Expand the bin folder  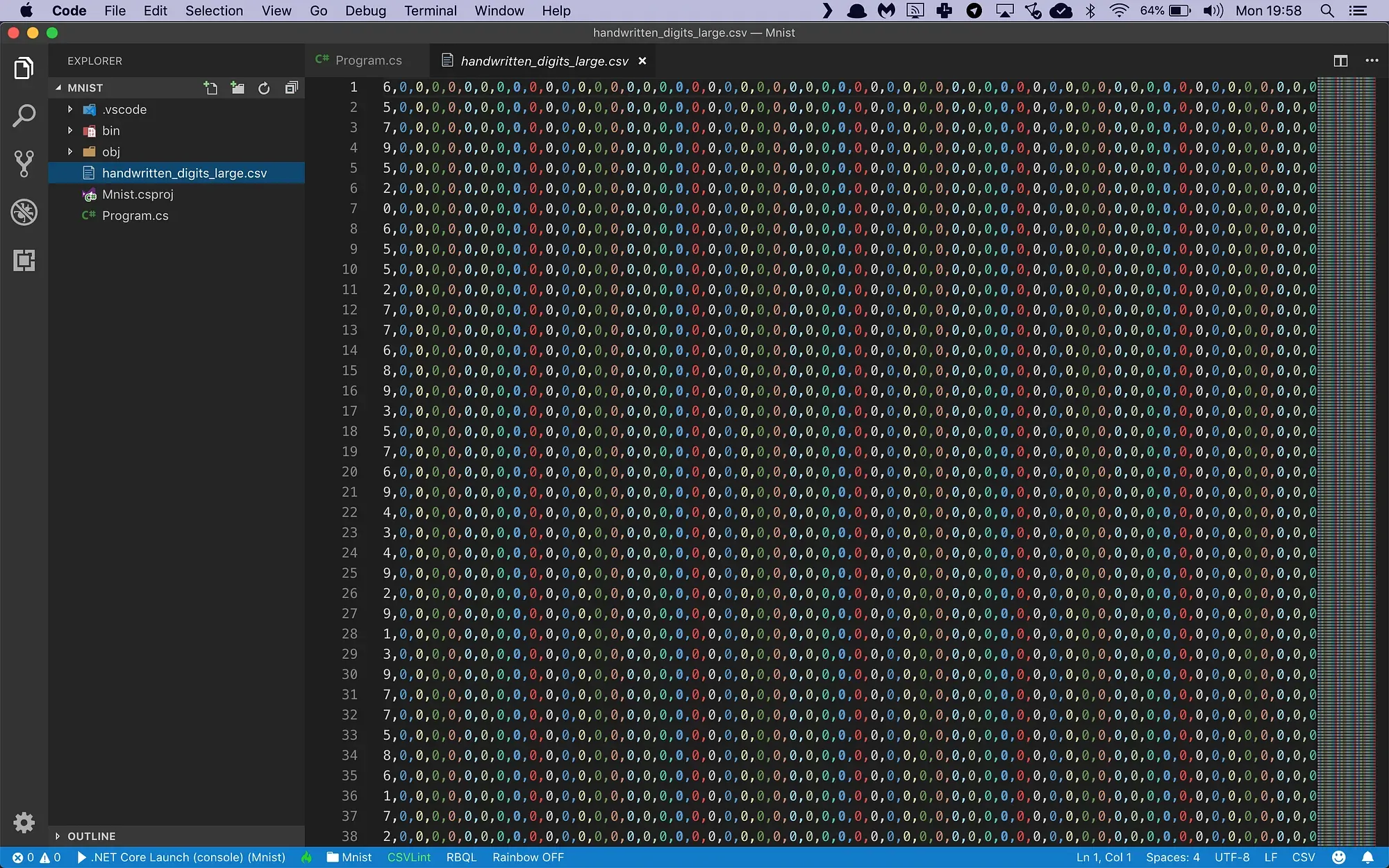69,130
